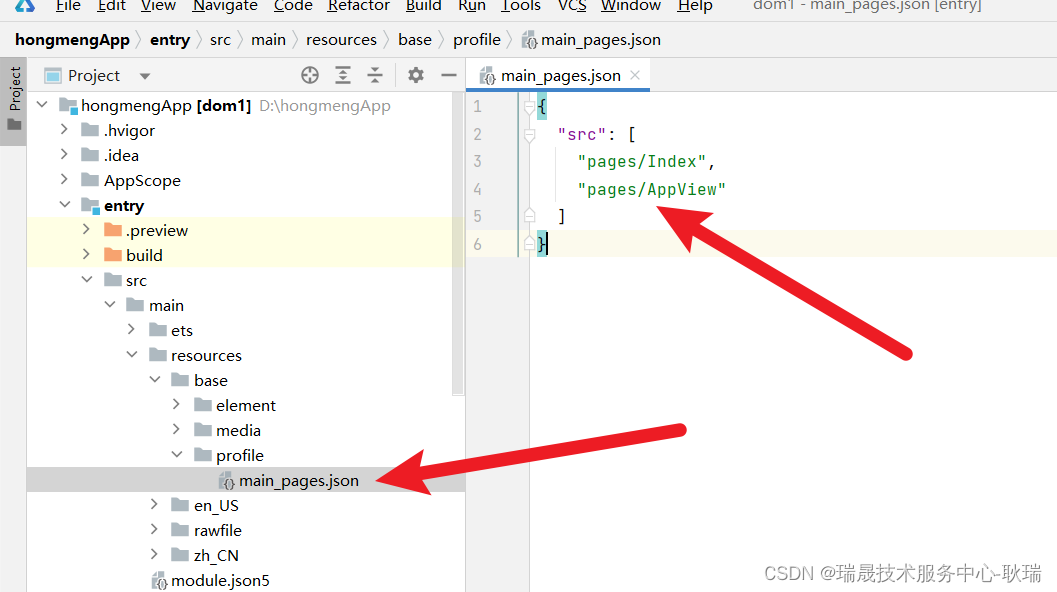Viewport: 1057px width, 592px height.
Task: Expand the .idea folder
Action: tap(64, 154)
